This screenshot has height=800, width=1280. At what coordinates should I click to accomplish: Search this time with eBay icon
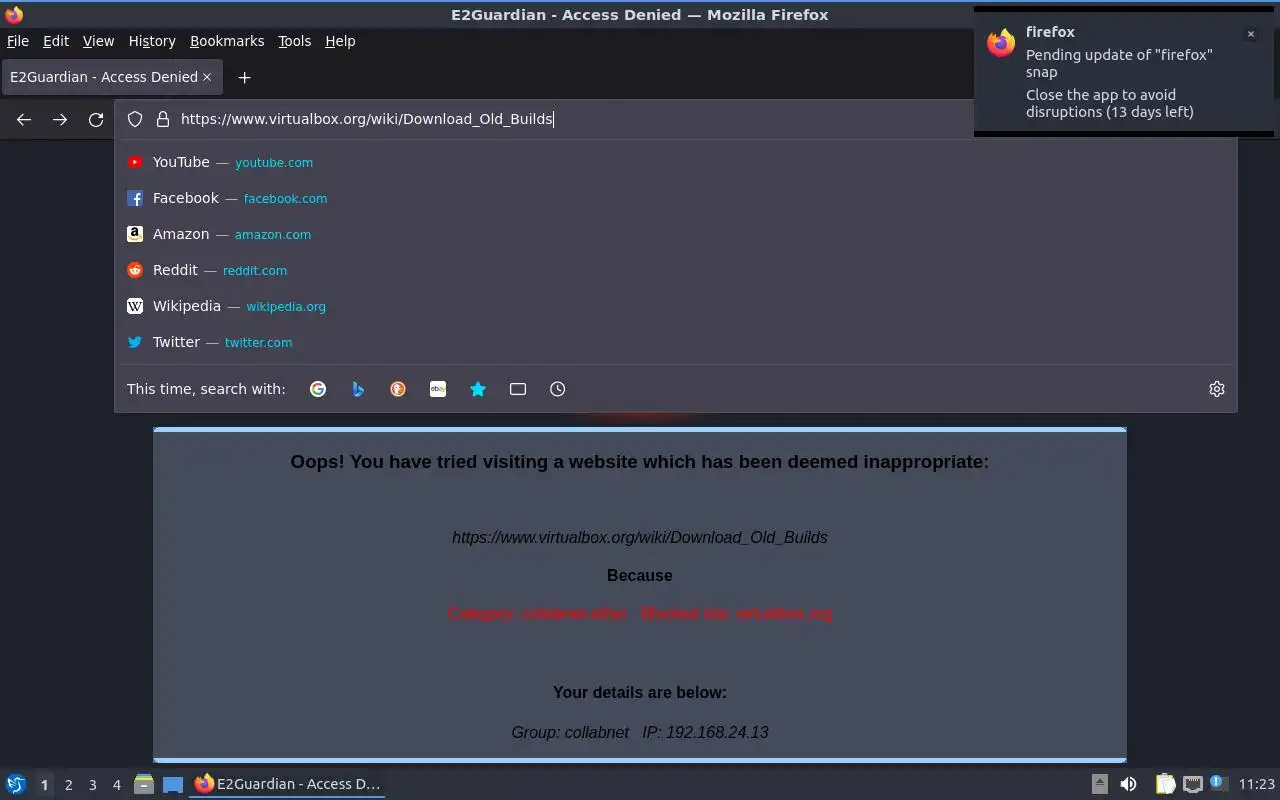(438, 389)
